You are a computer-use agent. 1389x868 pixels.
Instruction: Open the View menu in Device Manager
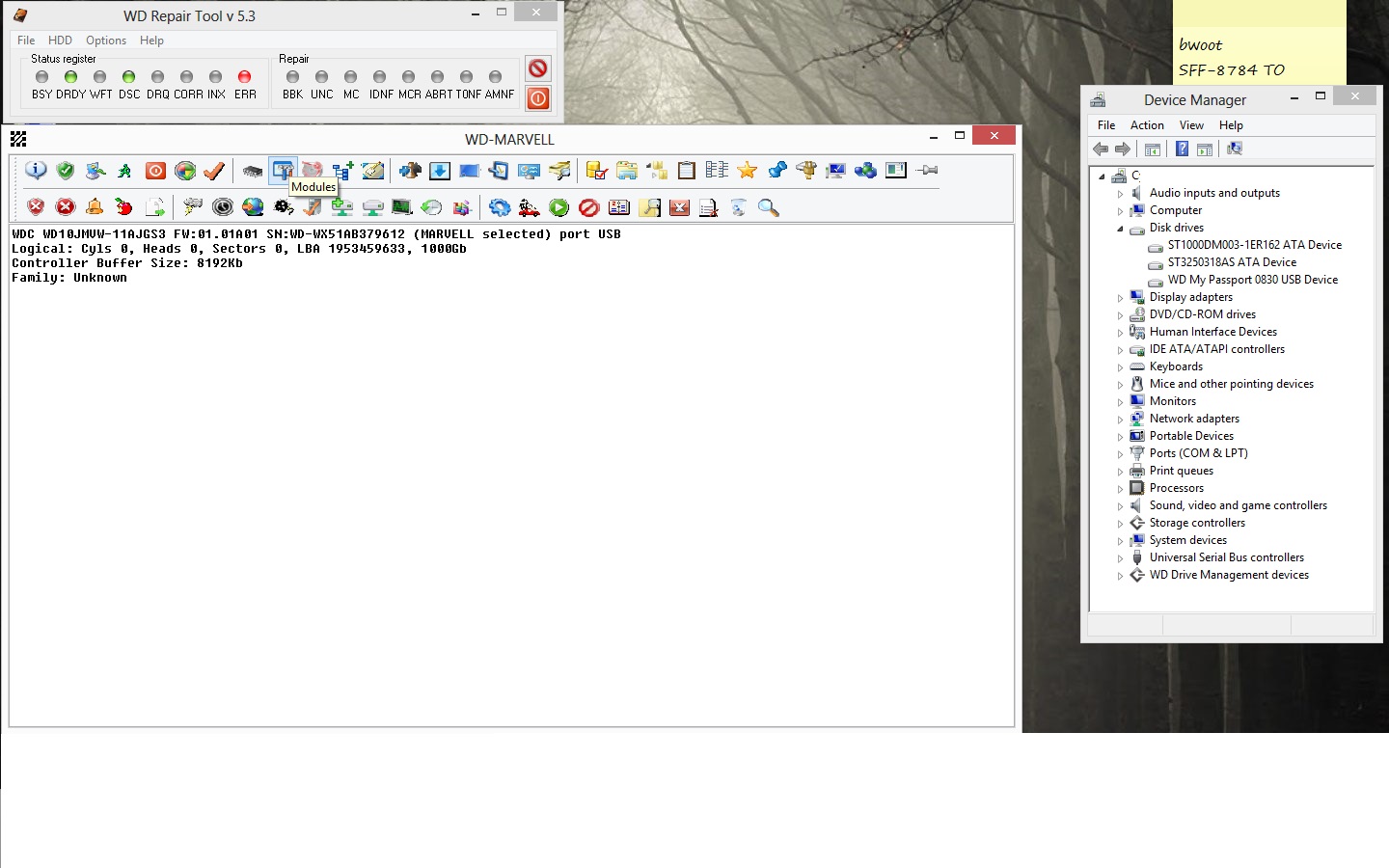(x=1191, y=125)
